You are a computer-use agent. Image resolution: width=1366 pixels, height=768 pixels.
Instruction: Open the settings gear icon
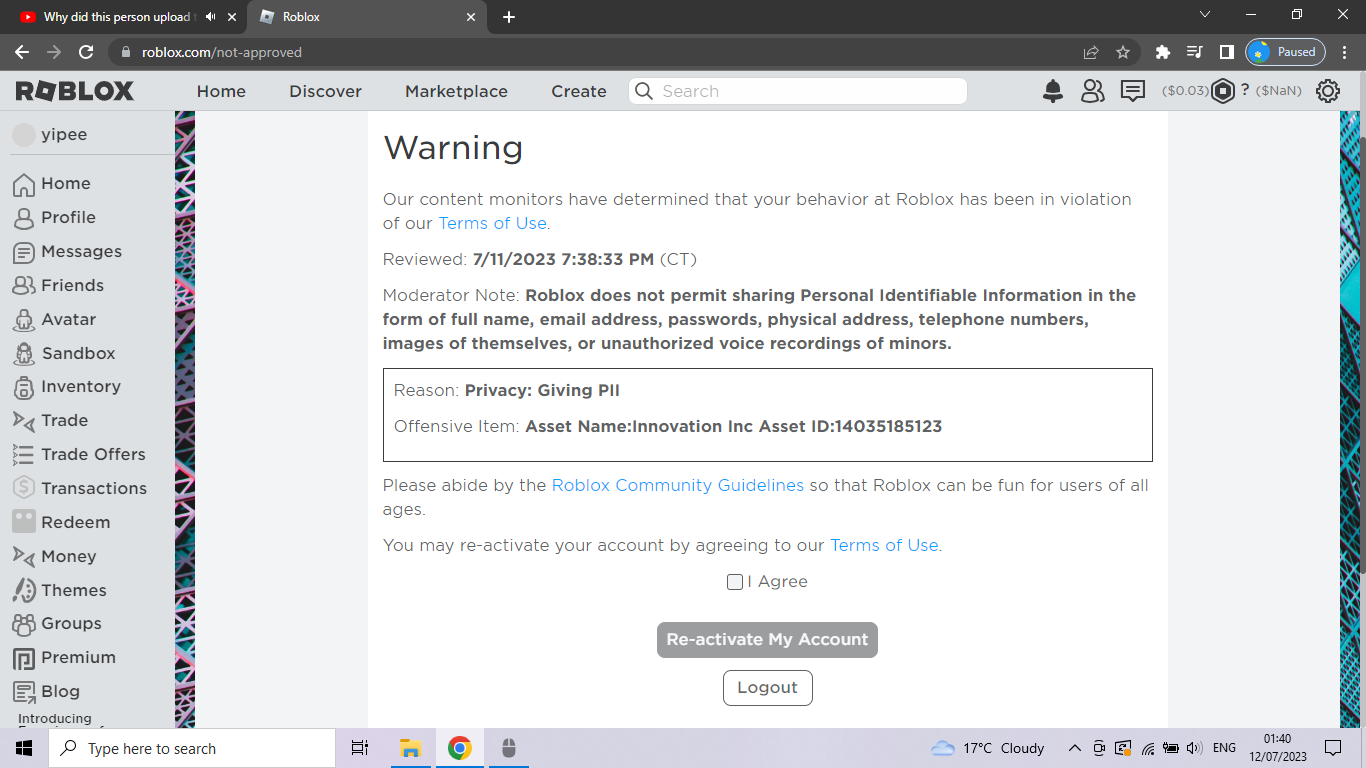(1328, 91)
